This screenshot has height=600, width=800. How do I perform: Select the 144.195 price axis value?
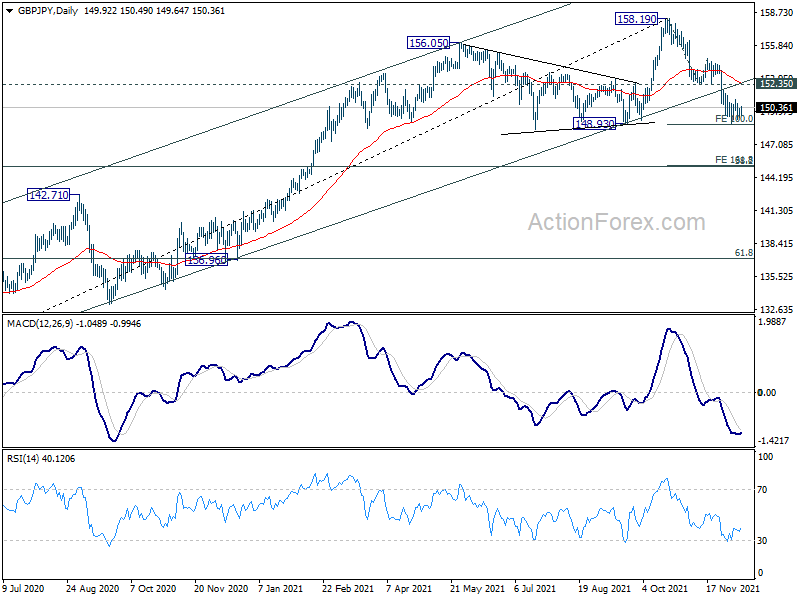[776, 178]
